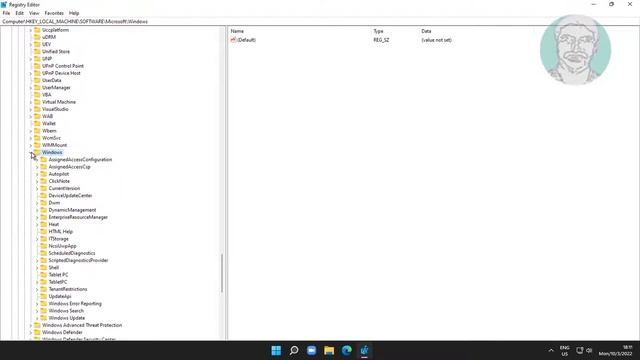Screen dimensions: 640x360
Task: Expand the WAB key
Action: click(x=31, y=116)
